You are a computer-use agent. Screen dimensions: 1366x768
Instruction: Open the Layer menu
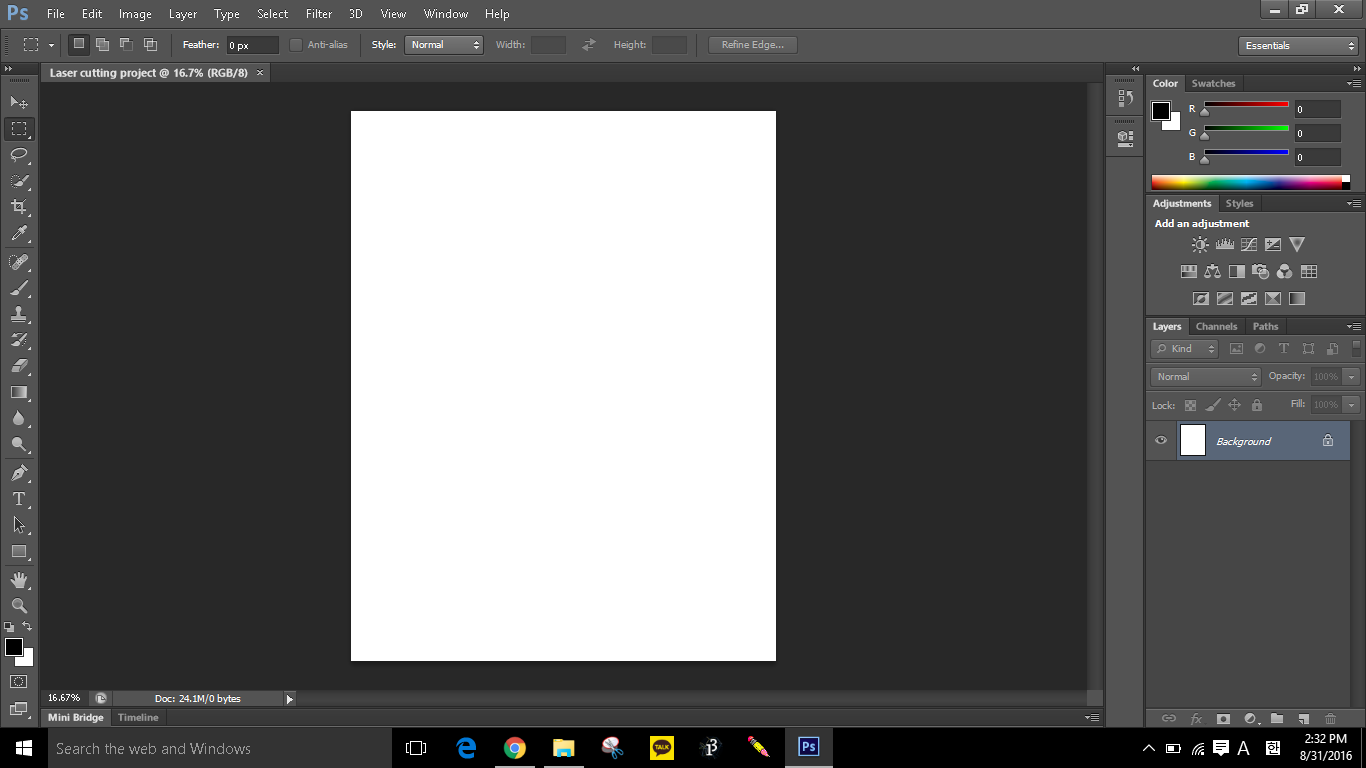click(183, 14)
